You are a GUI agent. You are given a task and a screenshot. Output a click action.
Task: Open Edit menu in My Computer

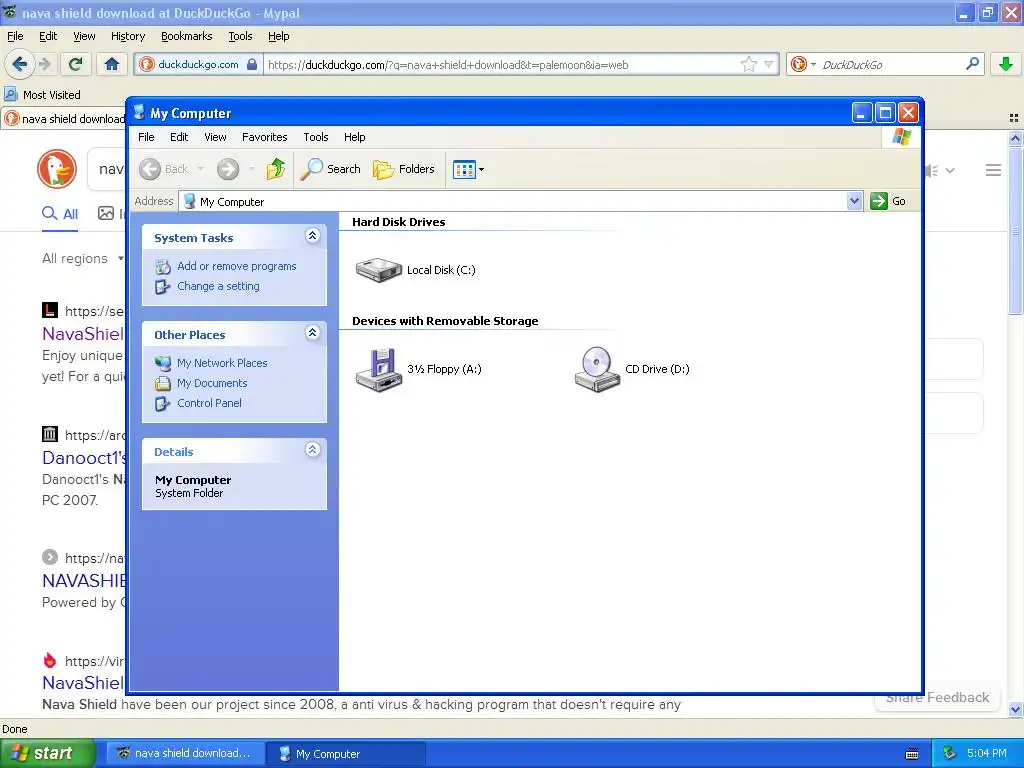pyautogui.click(x=179, y=137)
